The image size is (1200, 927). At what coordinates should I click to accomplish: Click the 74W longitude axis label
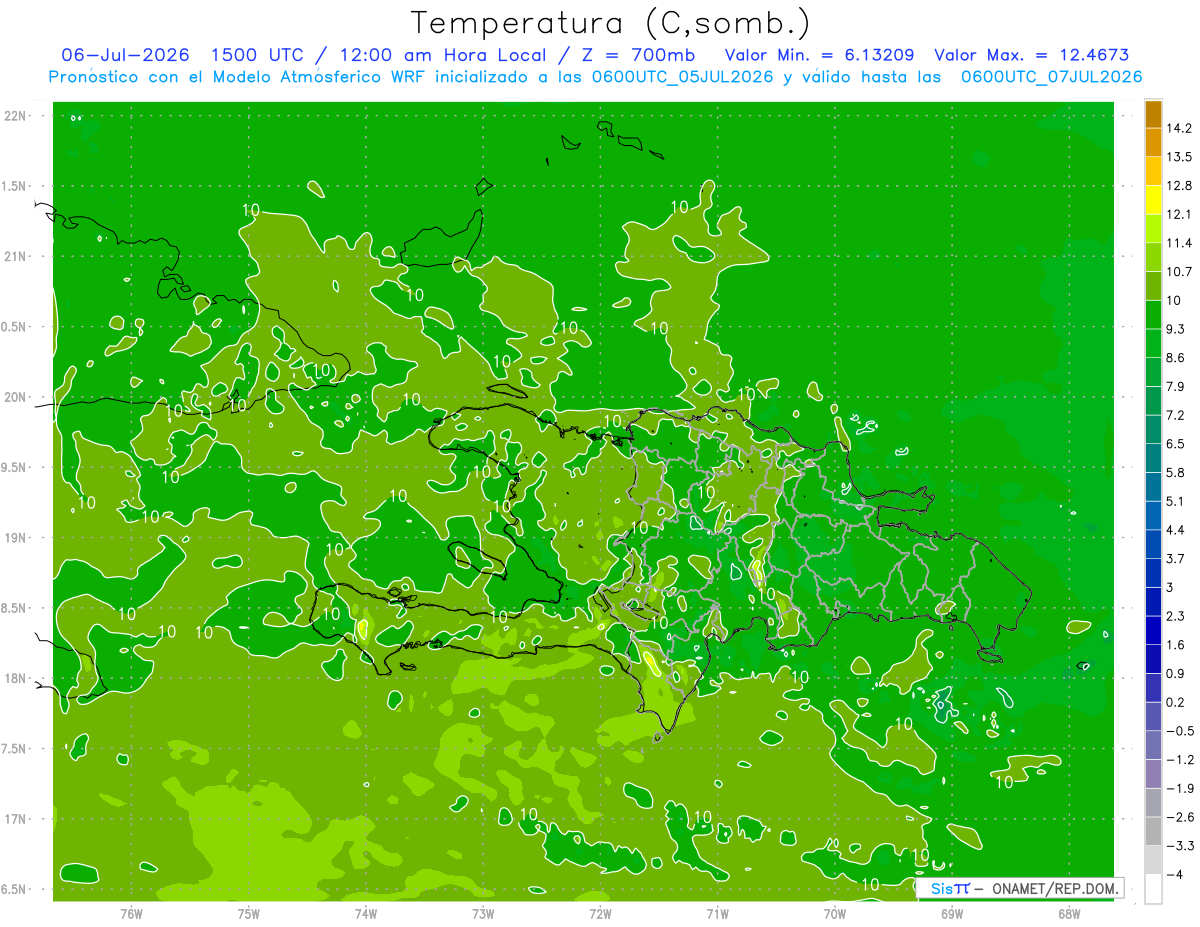[x=366, y=912]
